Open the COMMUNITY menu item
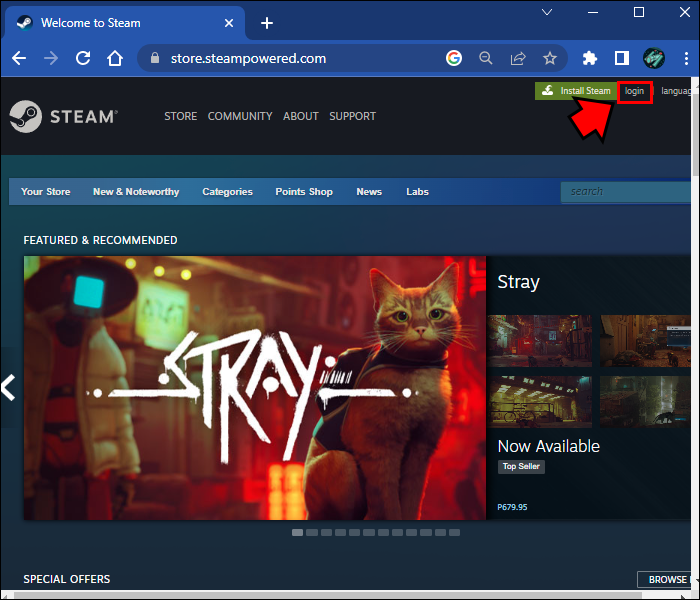 (240, 116)
